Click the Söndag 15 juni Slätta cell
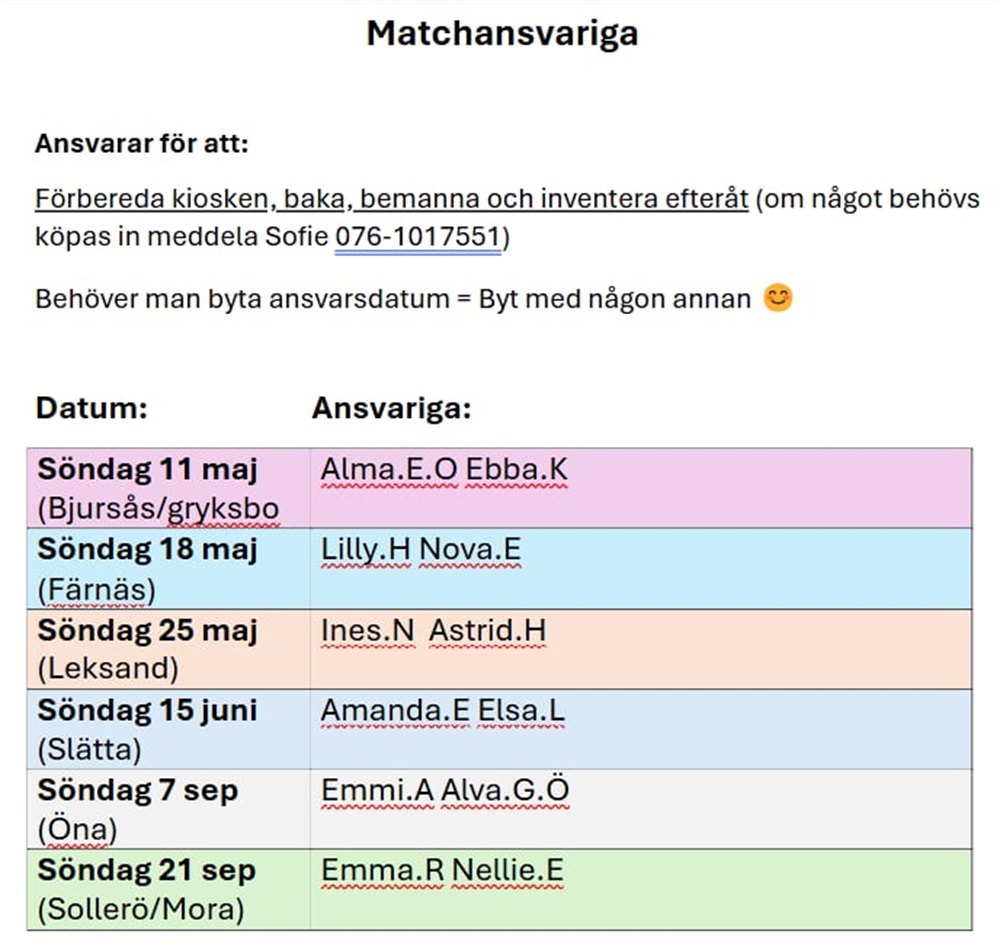Screen dimensions: 1000x947 click(x=168, y=729)
